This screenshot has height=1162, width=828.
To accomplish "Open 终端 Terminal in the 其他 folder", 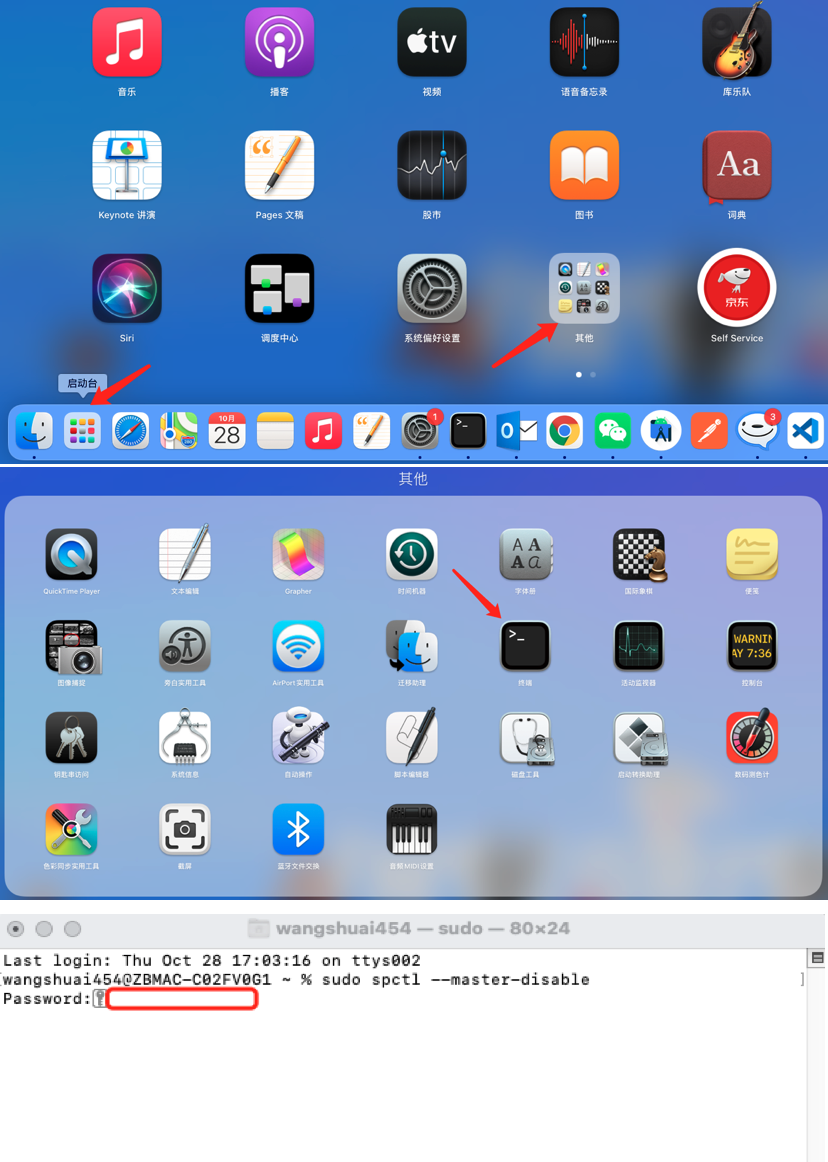I will 525,646.
